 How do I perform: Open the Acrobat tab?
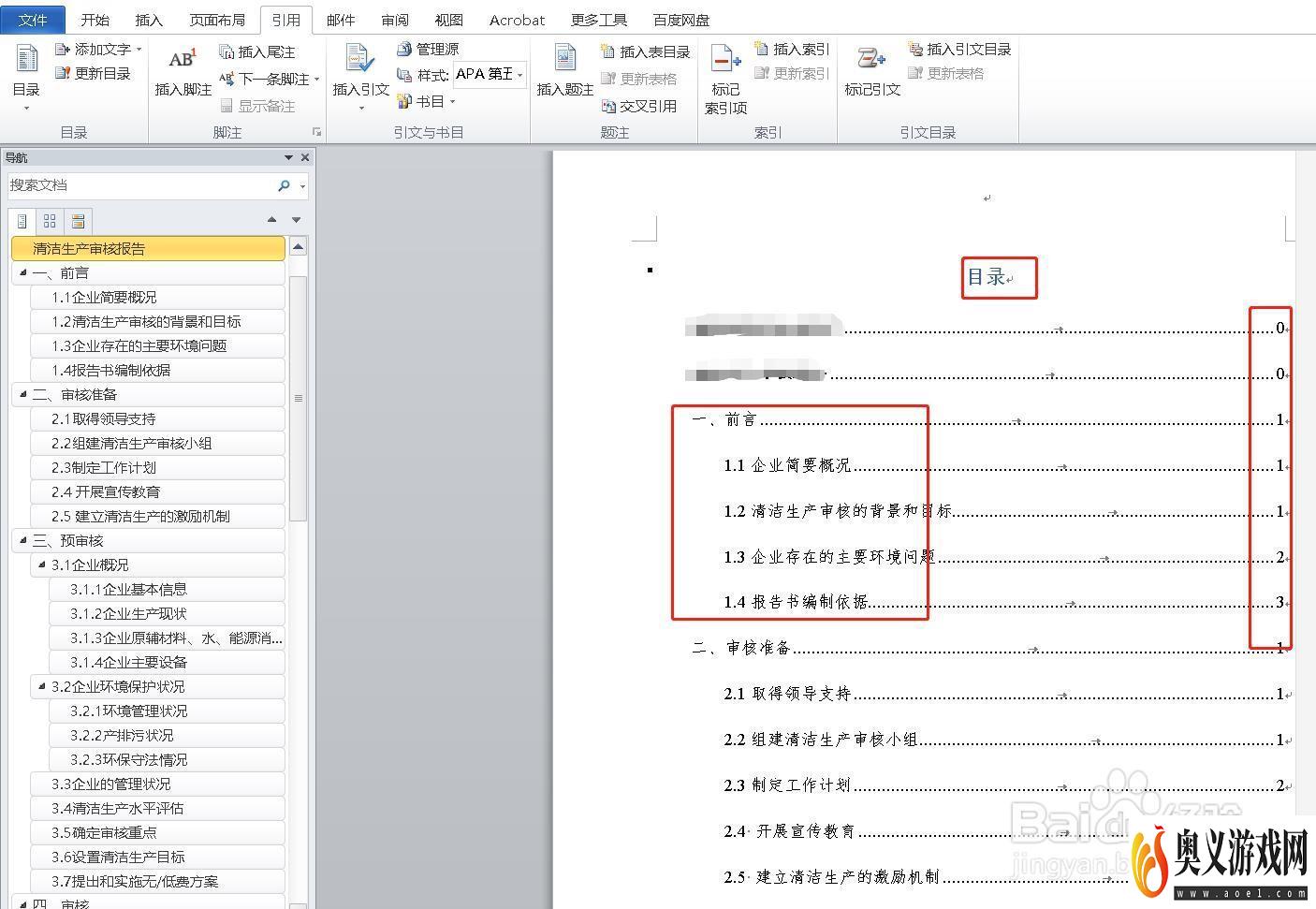[517, 20]
